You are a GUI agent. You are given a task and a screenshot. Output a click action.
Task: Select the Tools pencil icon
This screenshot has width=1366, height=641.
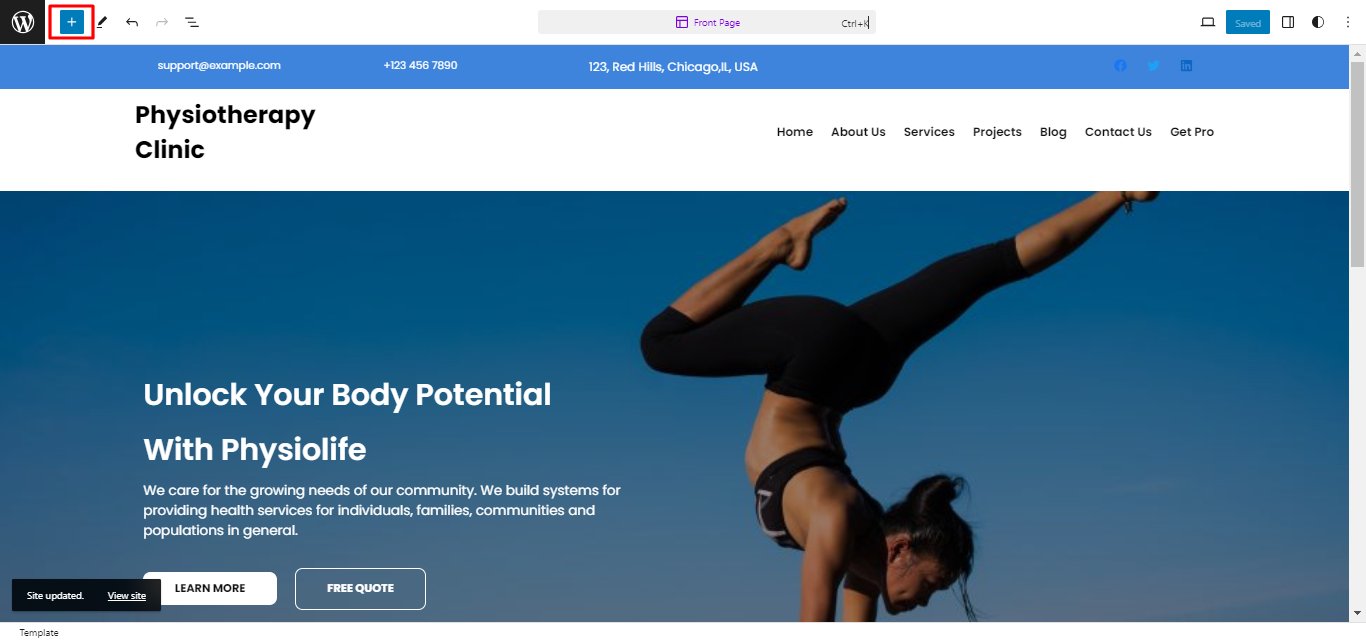click(102, 22)
